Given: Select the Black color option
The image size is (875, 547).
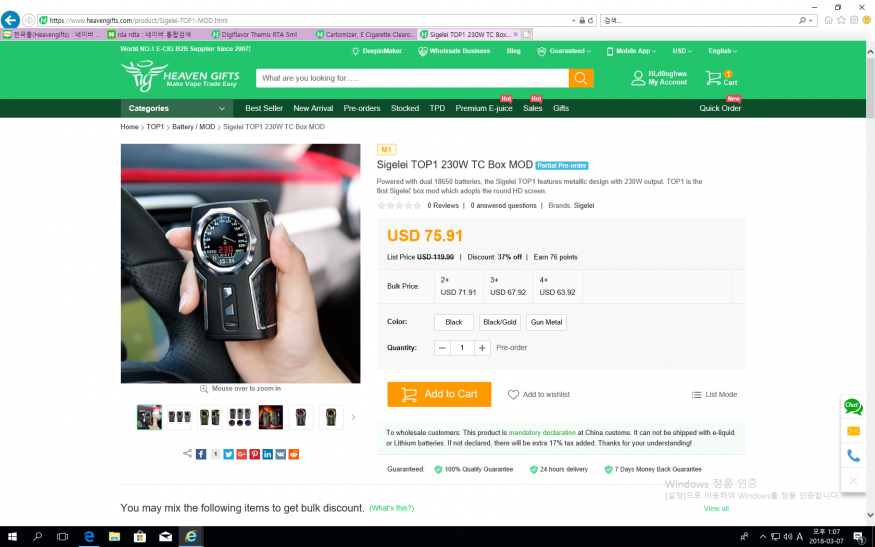Looking at the screenshot, I should coord(454,322).
